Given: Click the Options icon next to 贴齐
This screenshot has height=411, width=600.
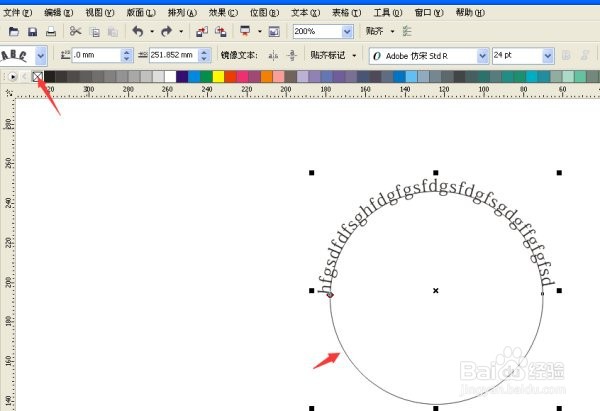Looking at the screenshot, I should point(407,31).
